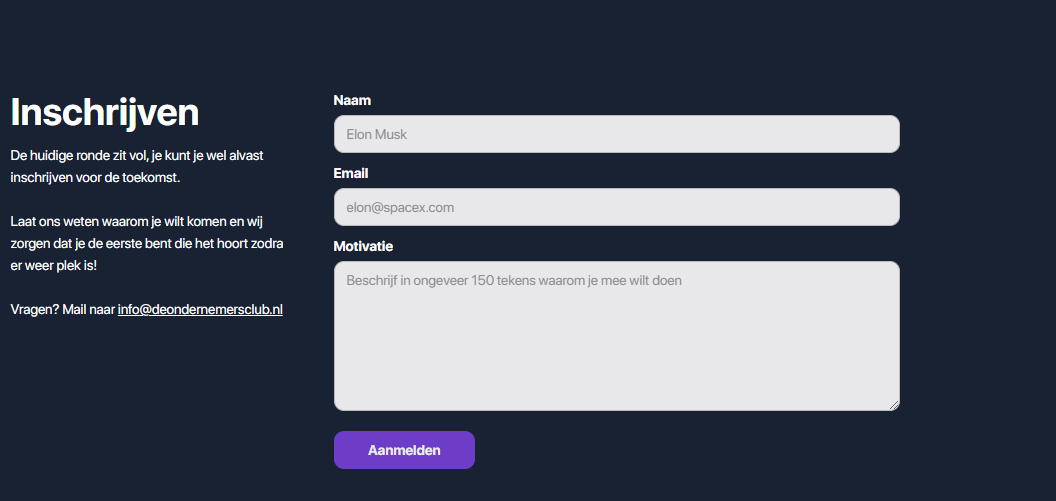This screenshot has height=501, width=1056.
Task: Click the Naam input field
Action: click(x=616, y=134)
